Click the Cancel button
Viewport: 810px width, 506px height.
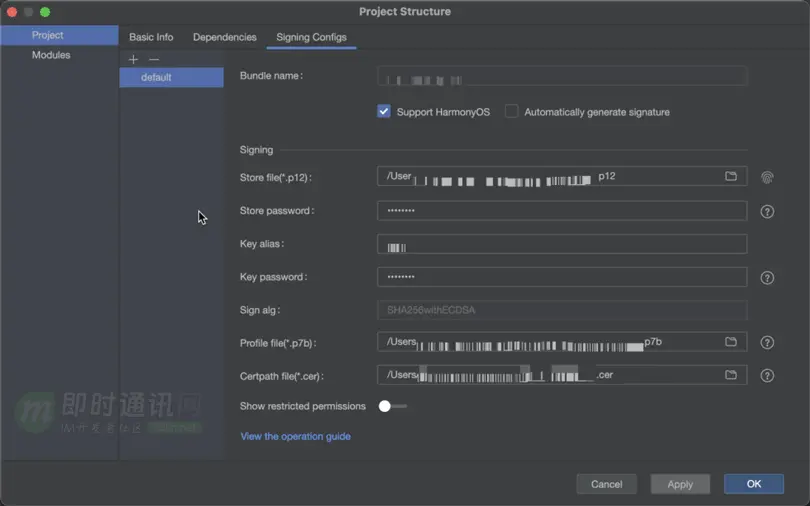(x=606, y=484)
